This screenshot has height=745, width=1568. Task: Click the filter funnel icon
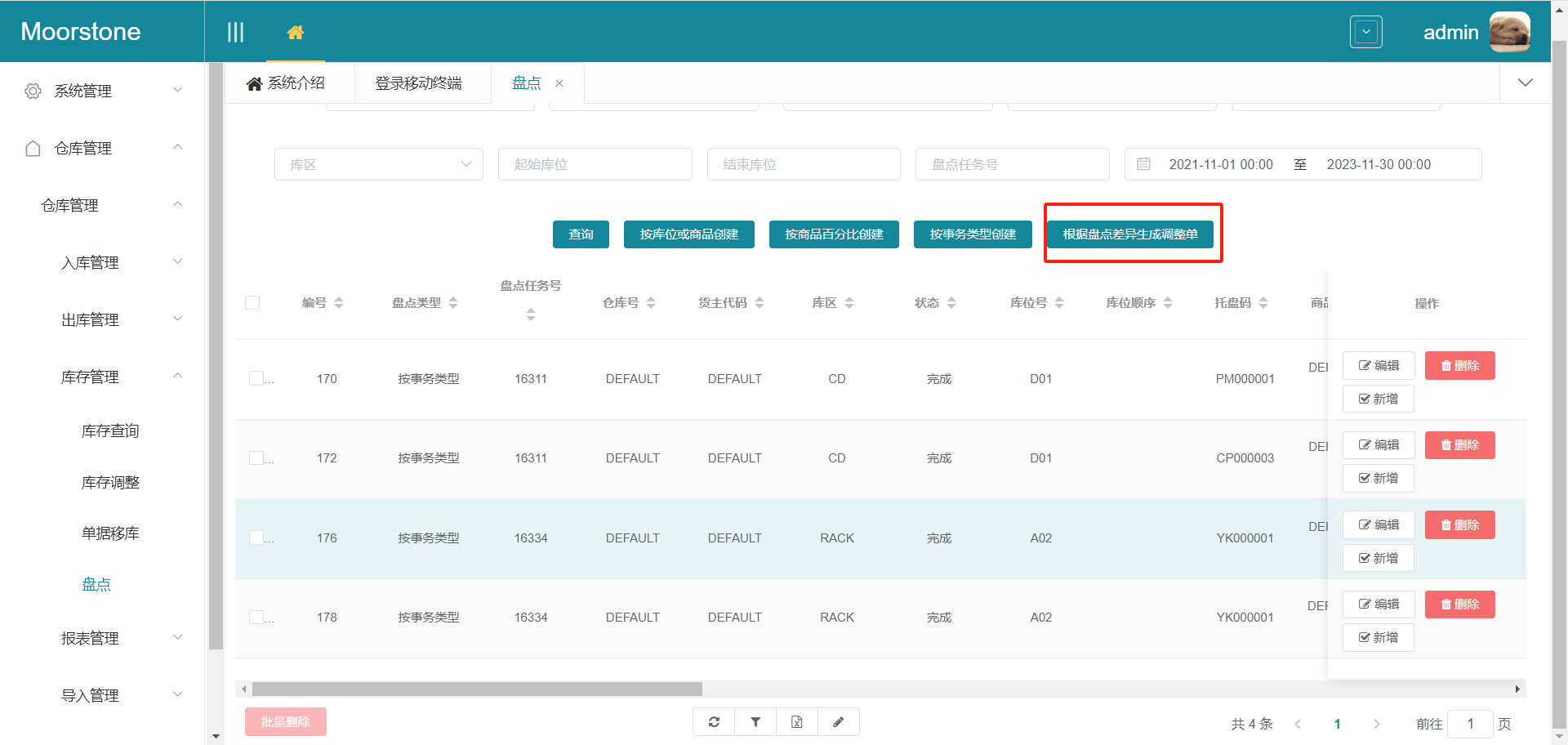pyautogui.click(x=755, y=722)
